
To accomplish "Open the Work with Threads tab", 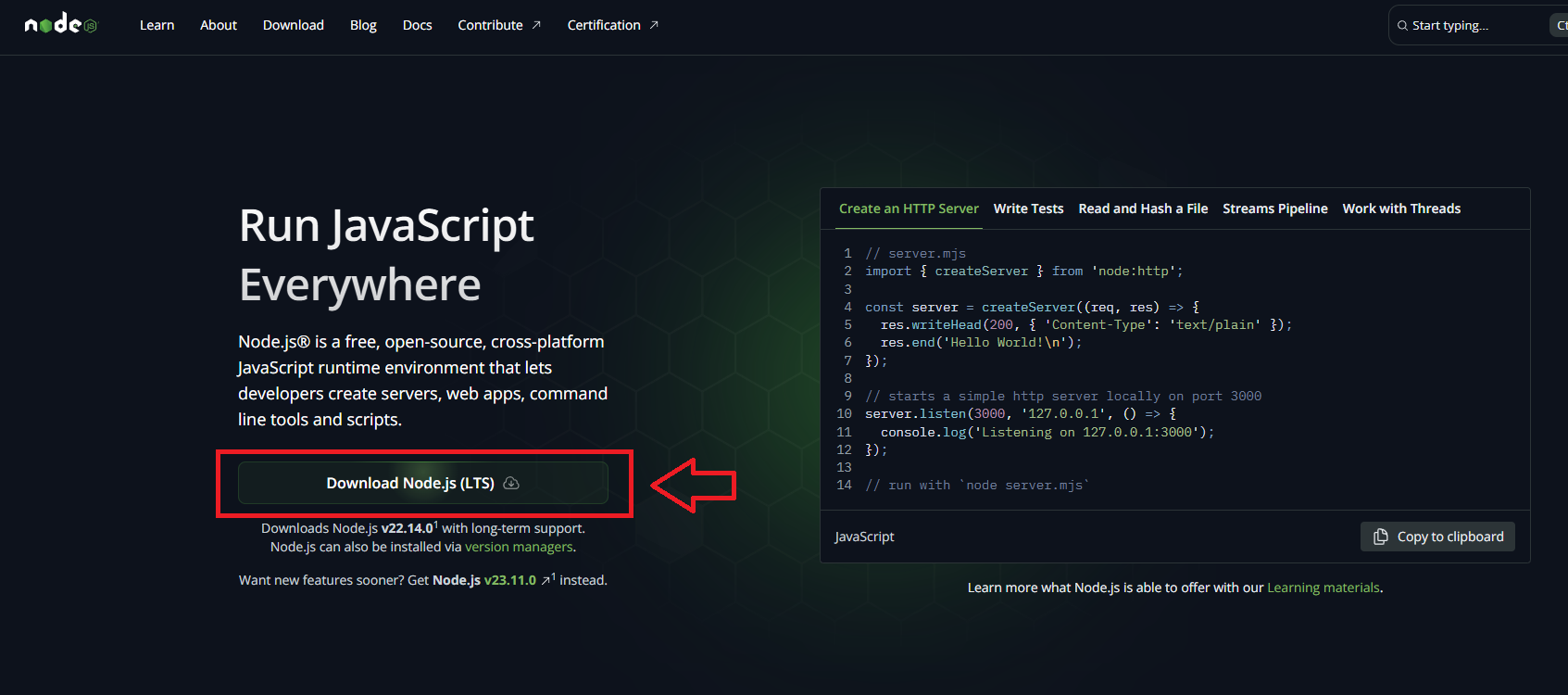I will [1401, 208].
